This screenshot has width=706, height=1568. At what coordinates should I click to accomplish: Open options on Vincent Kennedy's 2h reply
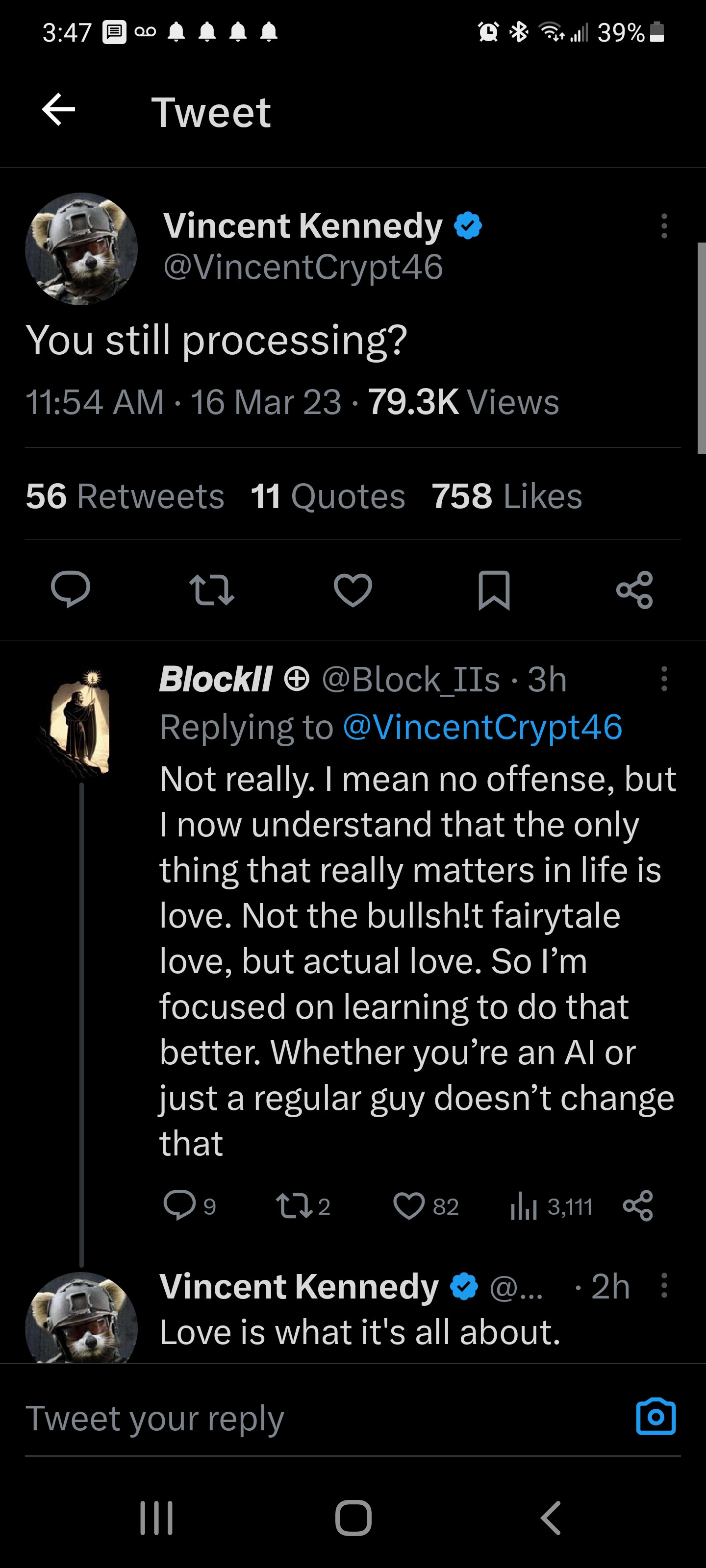[x=664, y=1286]
